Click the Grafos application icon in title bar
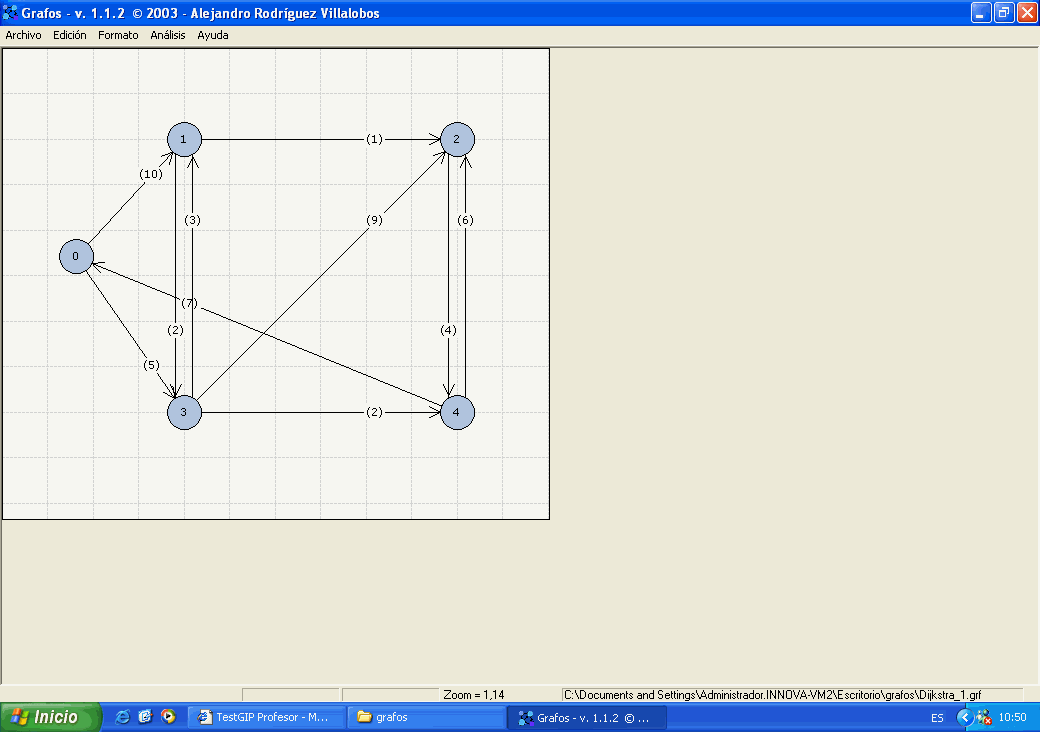Screen dimensions: 1040x732 [11, 13]
